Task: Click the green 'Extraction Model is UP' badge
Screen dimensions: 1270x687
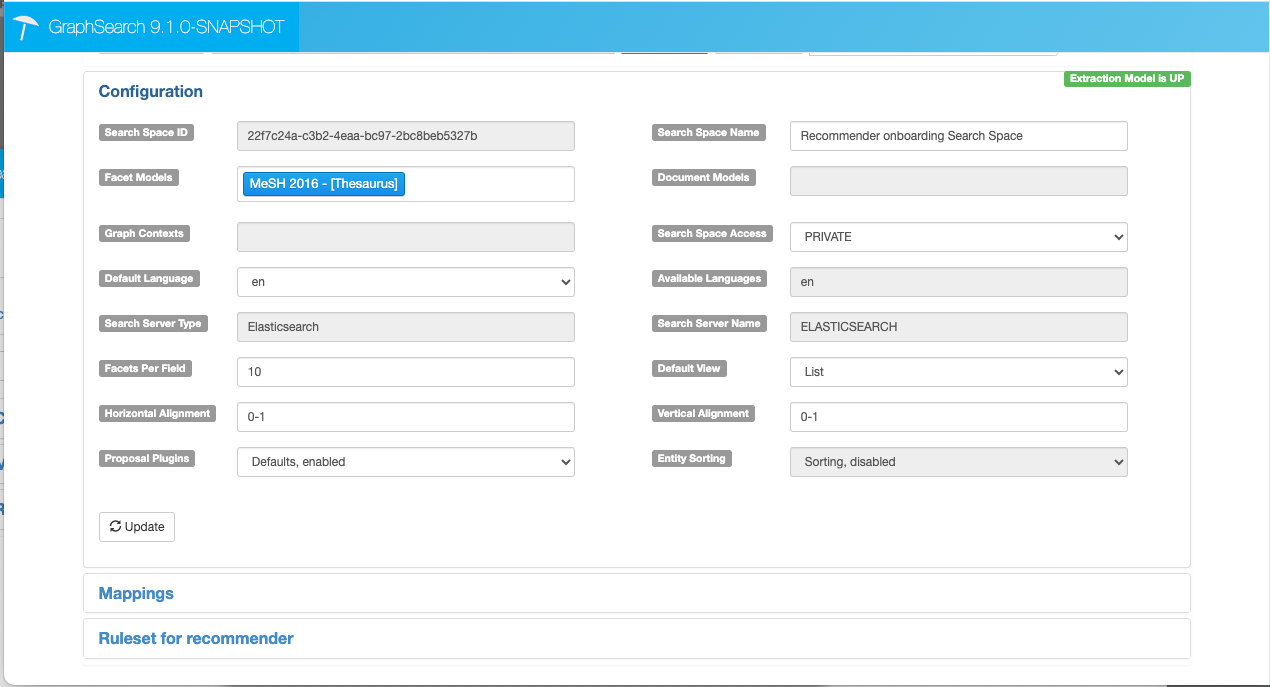Action: click(1126, 78)
